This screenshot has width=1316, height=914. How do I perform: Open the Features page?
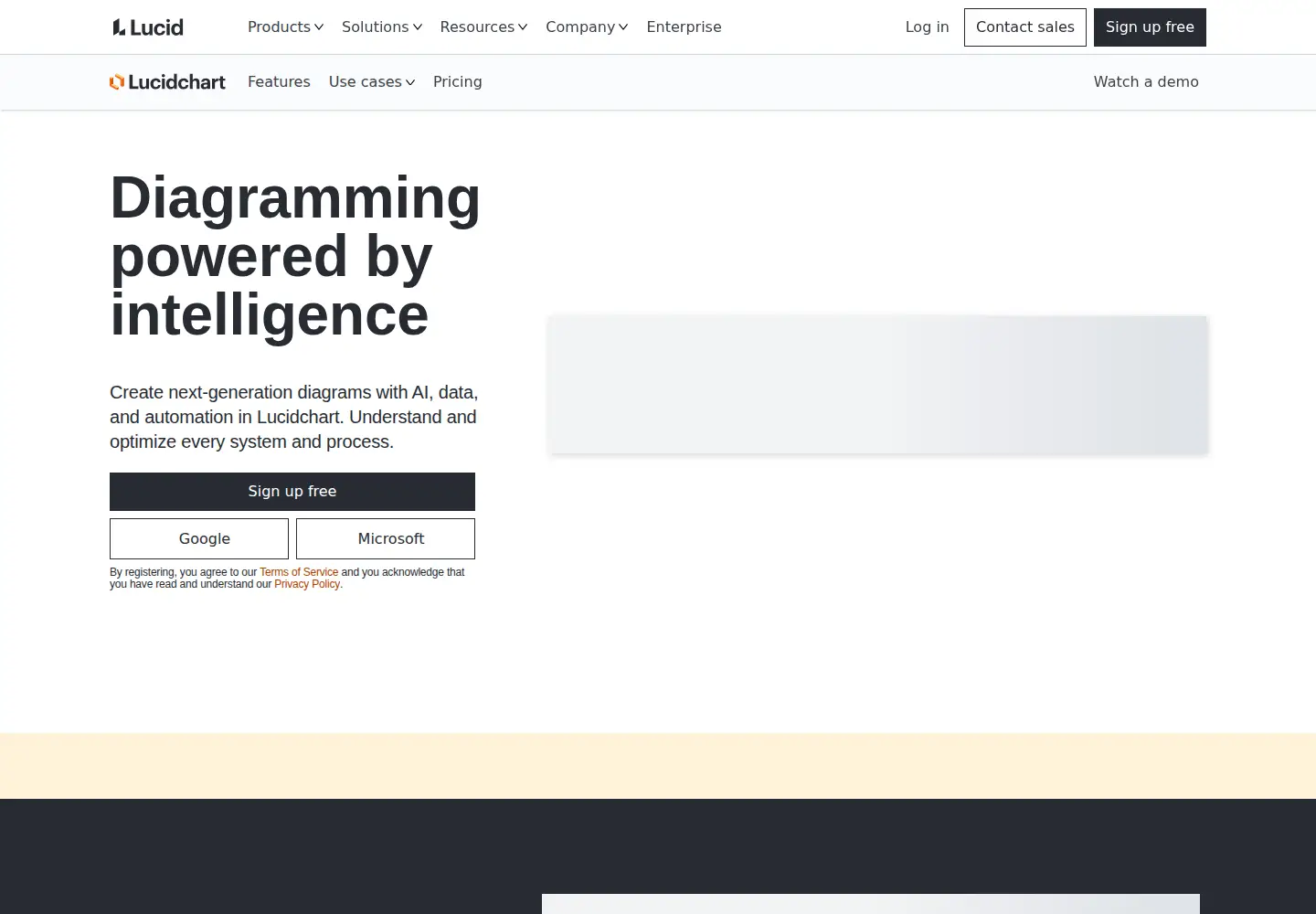[279, 82]
